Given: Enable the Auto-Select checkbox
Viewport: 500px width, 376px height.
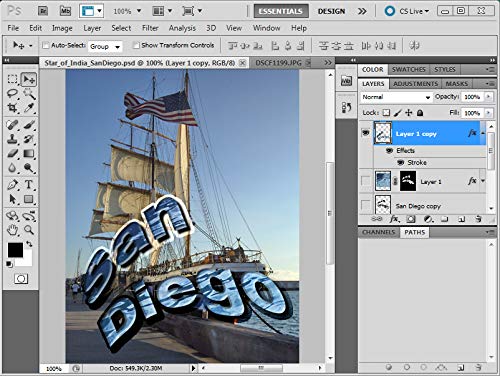Looking at the screenshot, I should click(x=46, y=45).
